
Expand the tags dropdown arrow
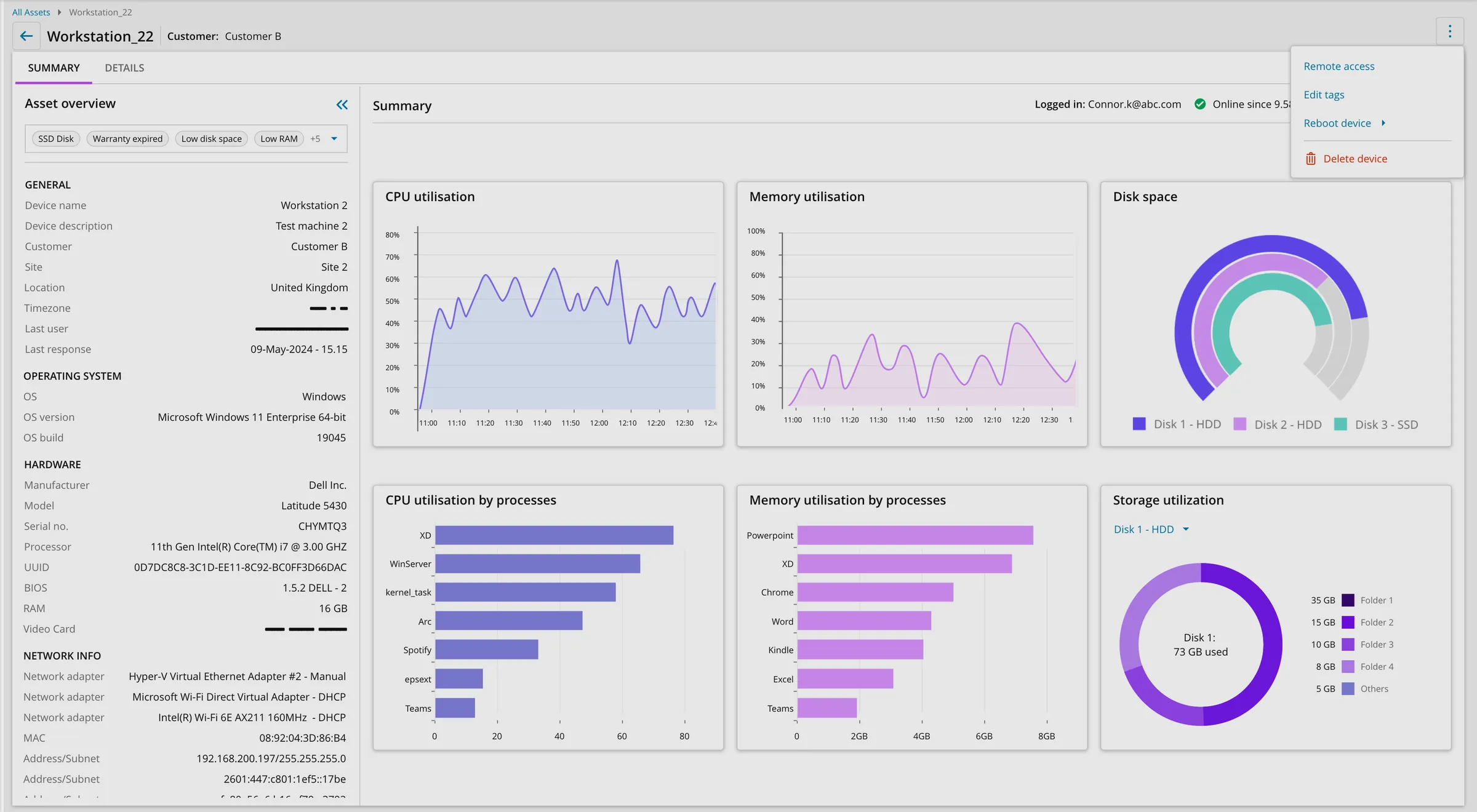(x=334, y=138)
